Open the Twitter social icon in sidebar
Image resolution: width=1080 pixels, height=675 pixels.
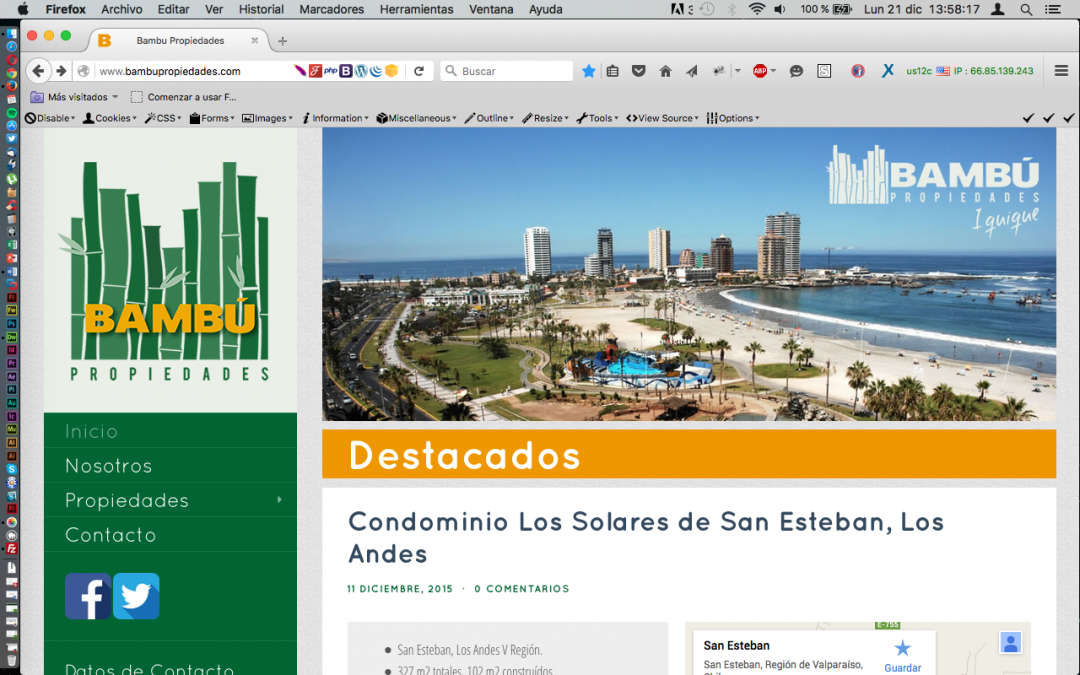click(136, 596)
